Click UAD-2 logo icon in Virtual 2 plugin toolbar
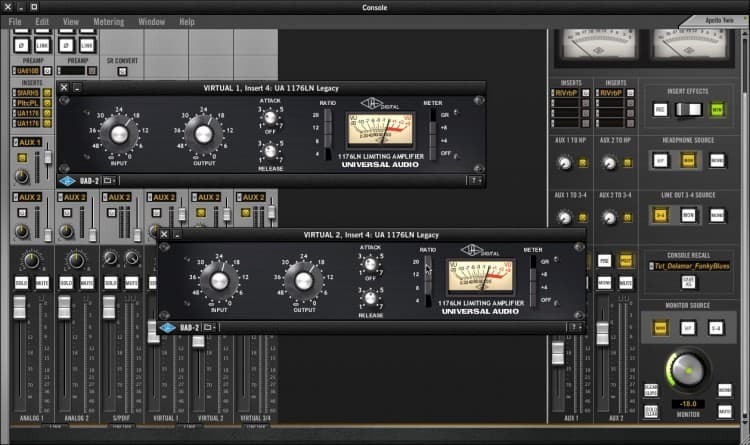 pyautogui.click(x=167, y=328)
